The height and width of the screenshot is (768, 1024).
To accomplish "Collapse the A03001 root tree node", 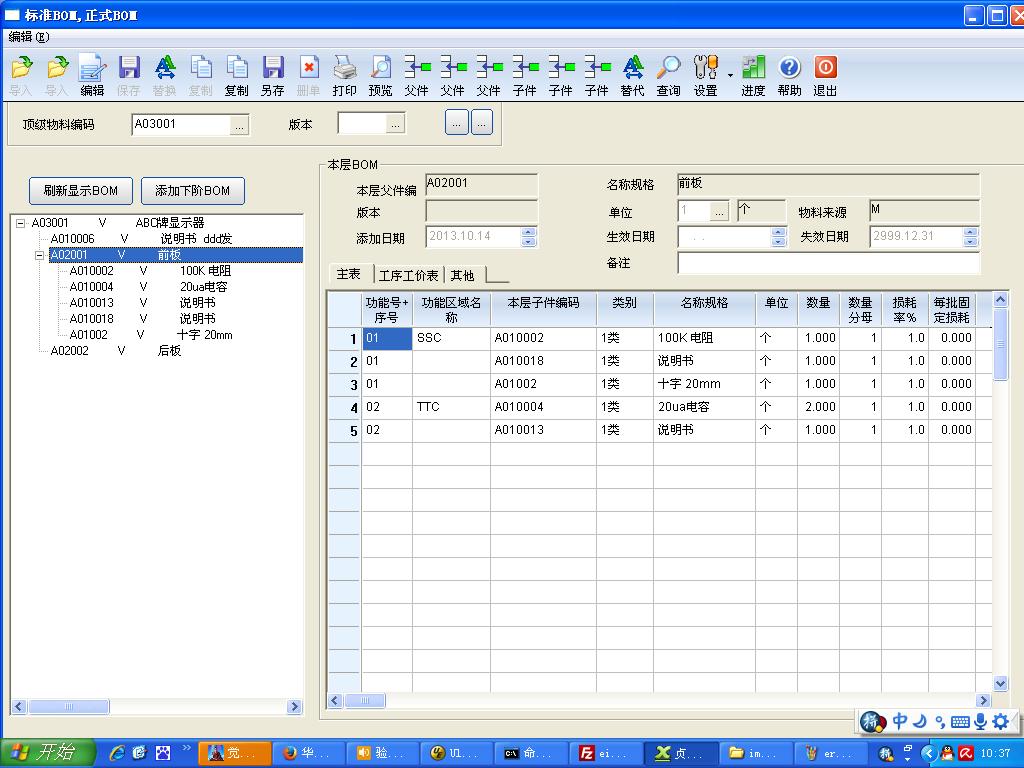I will click(x=20, y=223).
